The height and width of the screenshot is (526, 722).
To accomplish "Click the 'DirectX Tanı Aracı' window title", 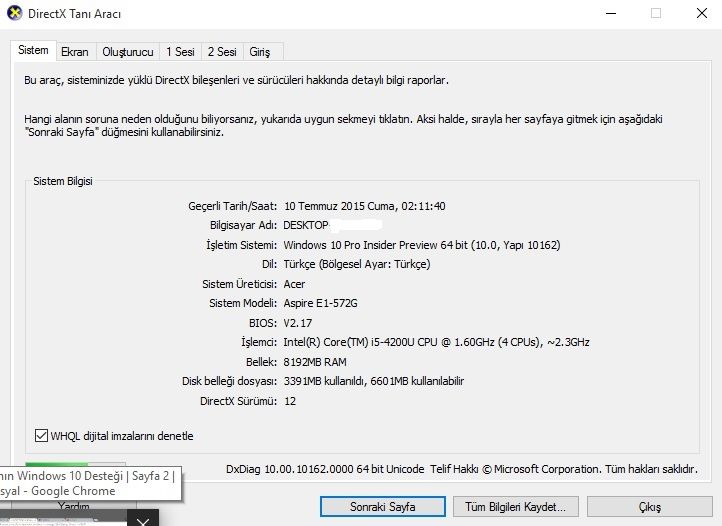I will point(75,14).
